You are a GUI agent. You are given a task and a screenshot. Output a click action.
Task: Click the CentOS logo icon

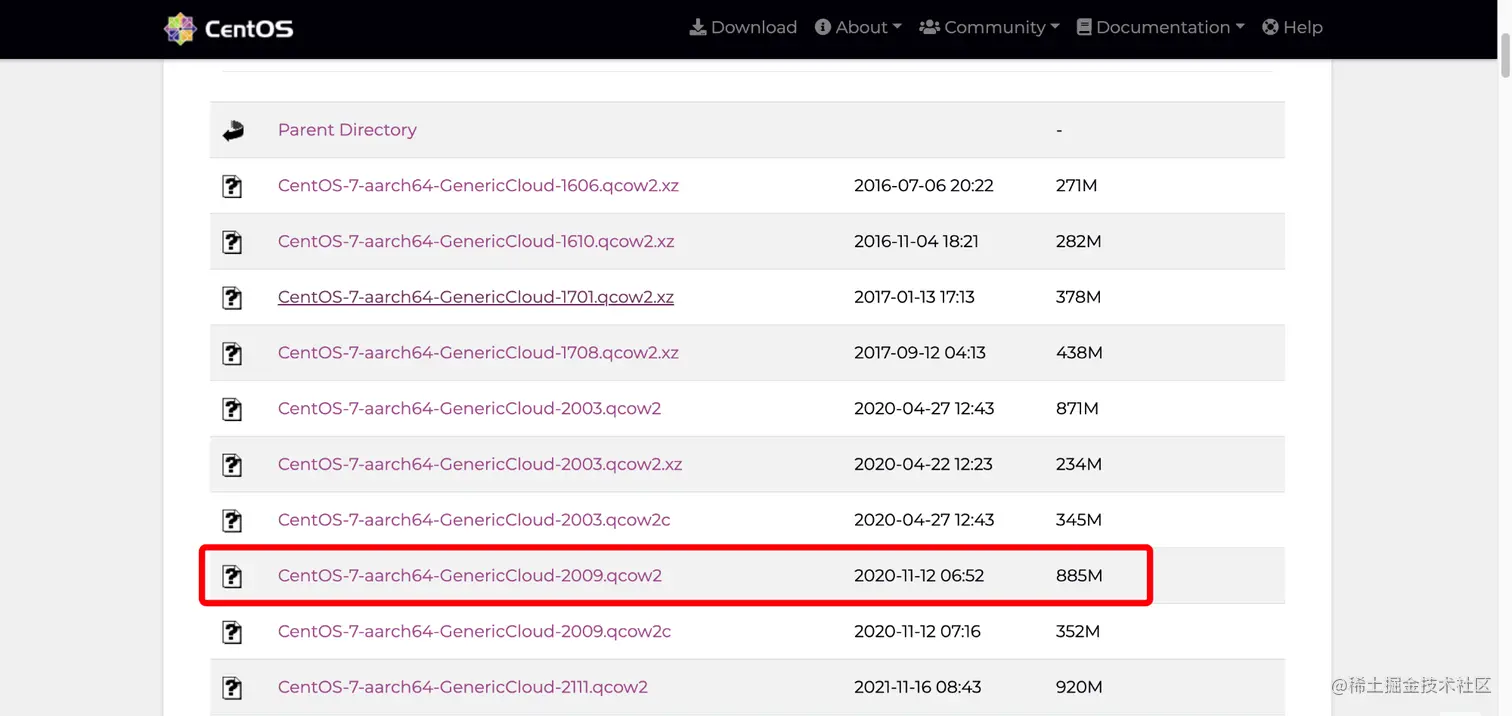pyautogui.click(x=180, y=29)
